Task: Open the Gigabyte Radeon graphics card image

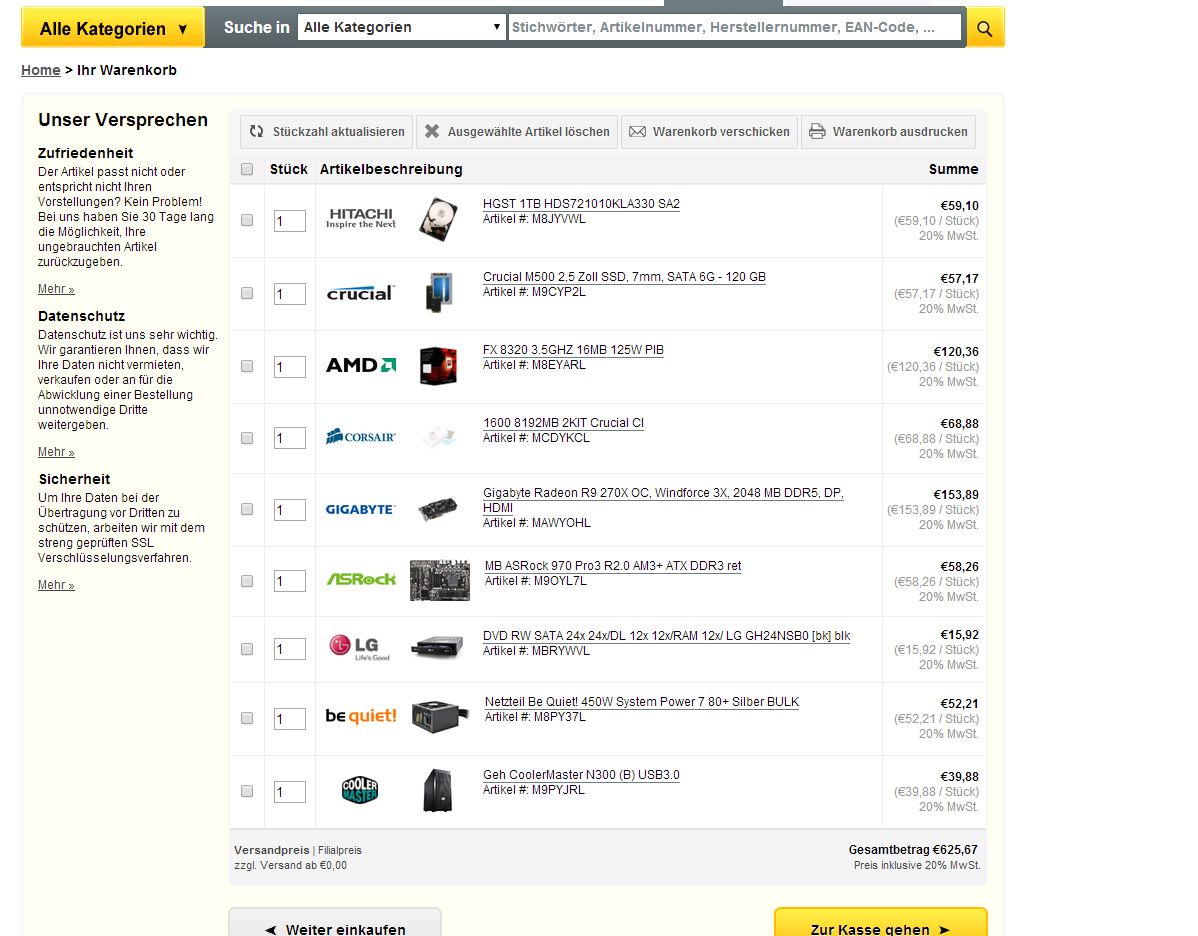Action: [x=439, y=510]
